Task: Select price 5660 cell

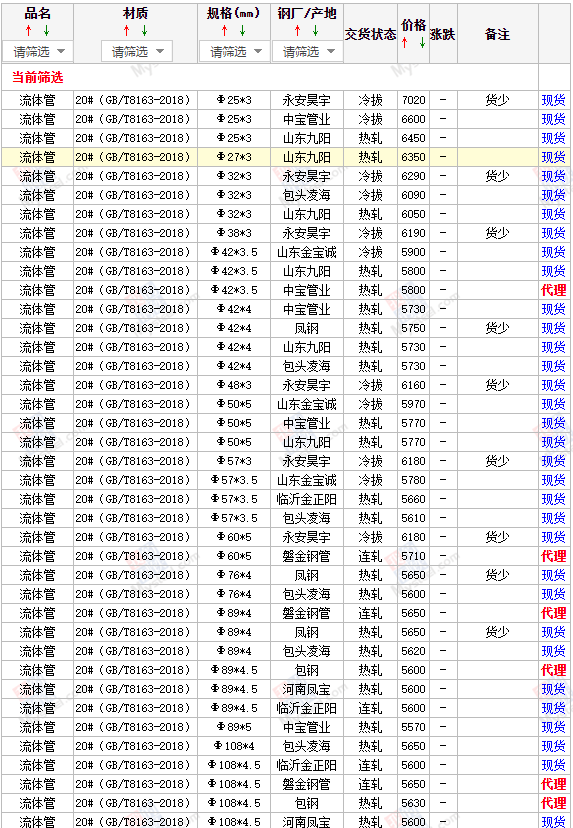Action: coord(413,500)
